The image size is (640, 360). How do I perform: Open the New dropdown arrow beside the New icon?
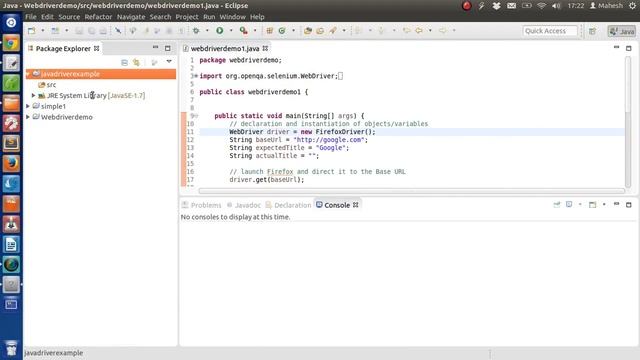42,31
